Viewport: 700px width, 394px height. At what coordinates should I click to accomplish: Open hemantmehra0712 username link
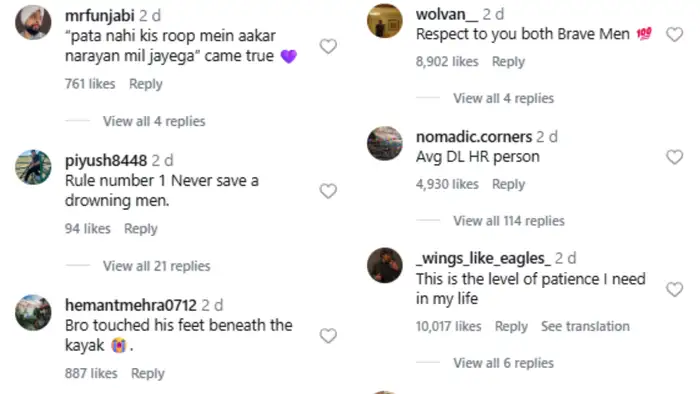(131, 305)
